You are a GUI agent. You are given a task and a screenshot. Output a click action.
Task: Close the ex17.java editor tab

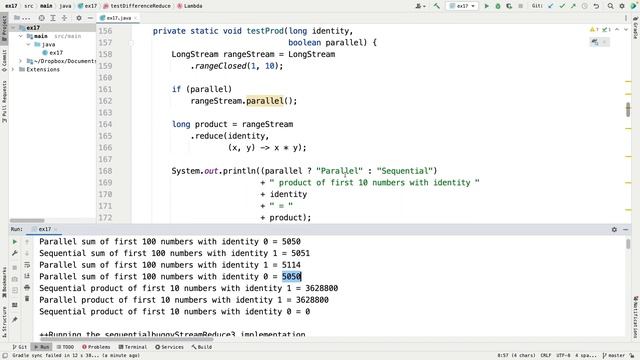coord(136,18)
